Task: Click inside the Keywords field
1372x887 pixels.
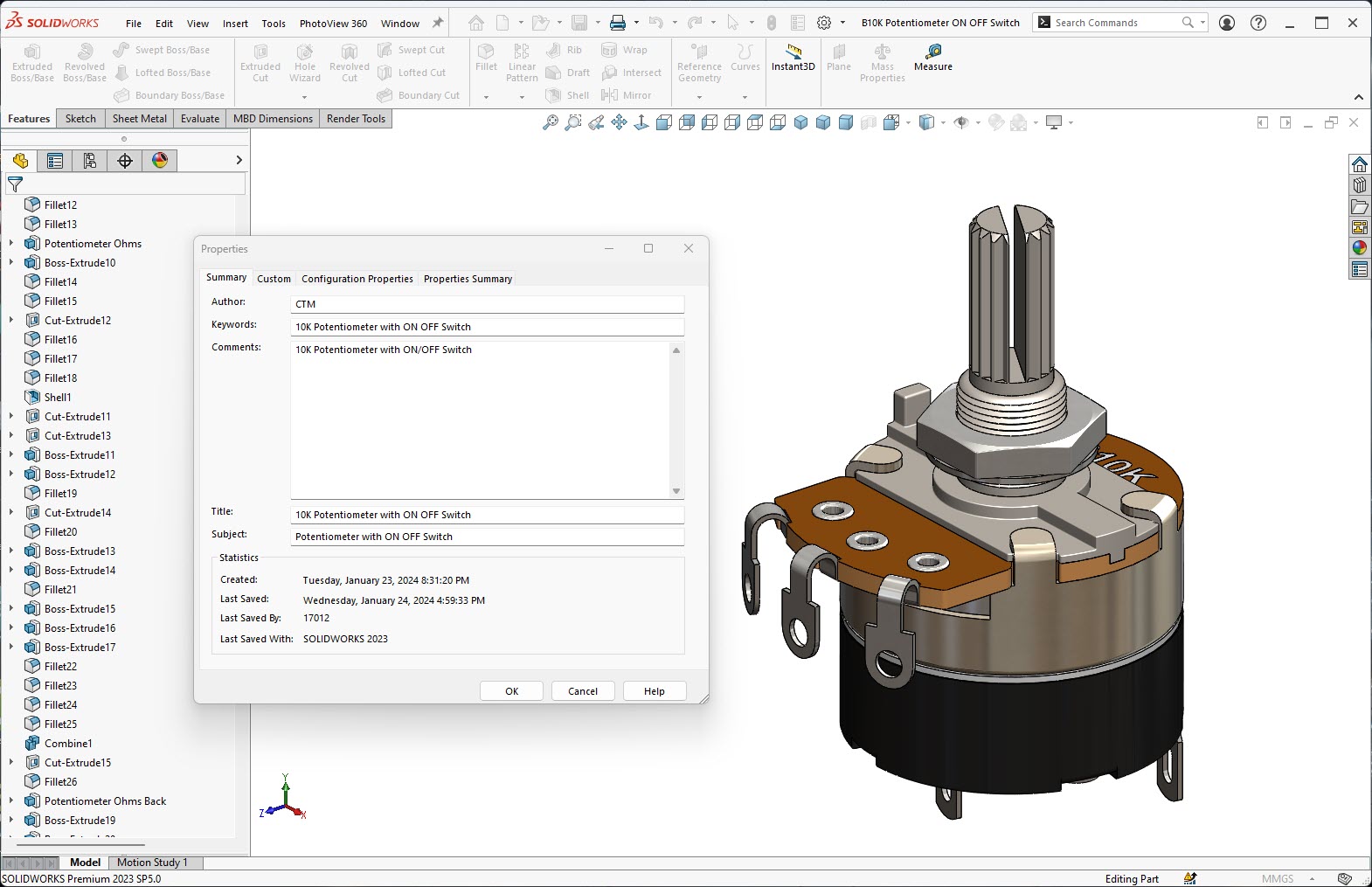Action: click(x=487, y=327)
